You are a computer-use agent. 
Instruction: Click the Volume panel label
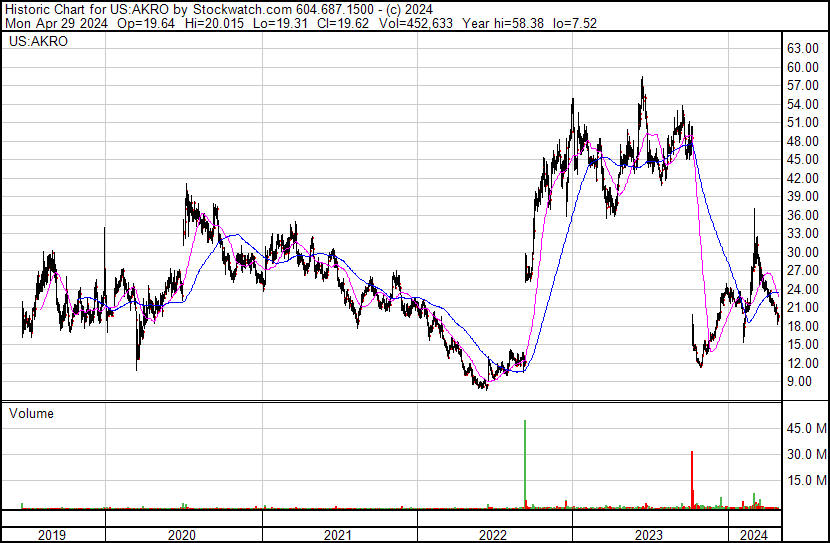click(31, 413)
